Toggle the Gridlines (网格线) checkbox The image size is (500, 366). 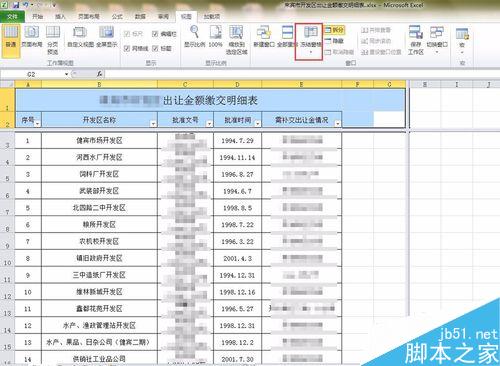136,48
